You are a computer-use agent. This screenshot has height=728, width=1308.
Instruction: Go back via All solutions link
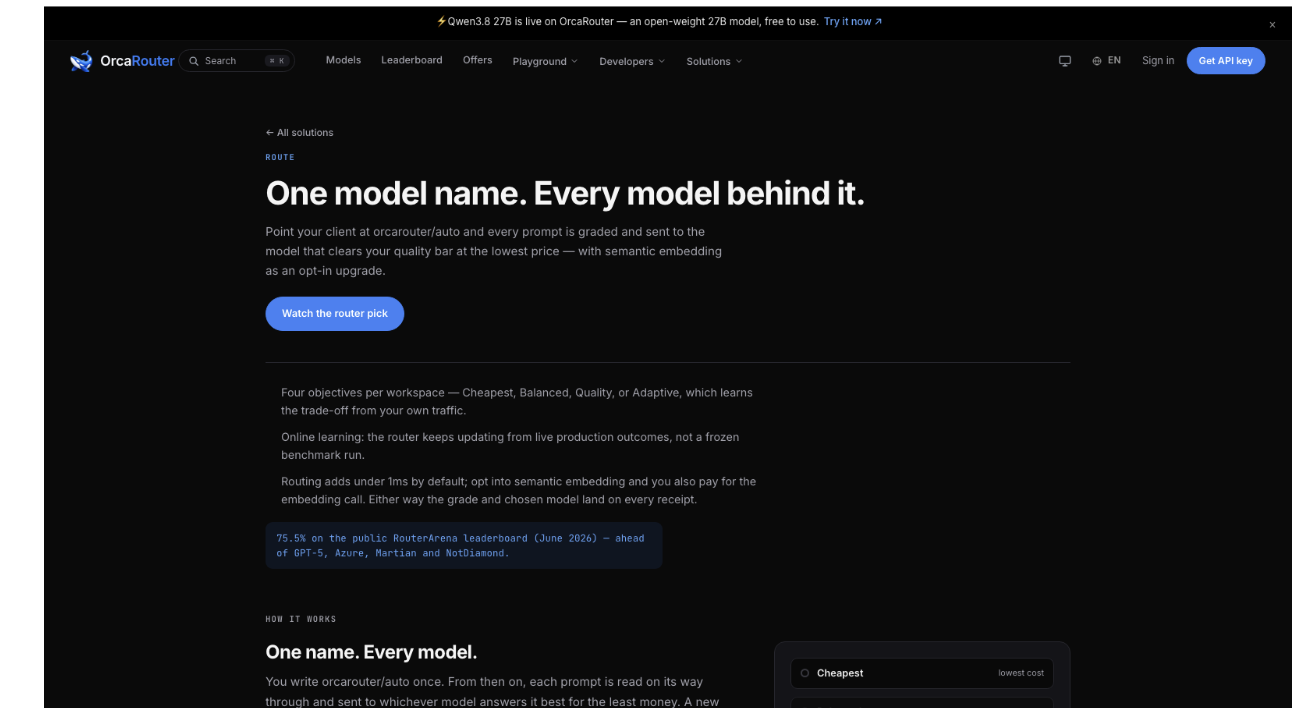[x=300, y=132]
